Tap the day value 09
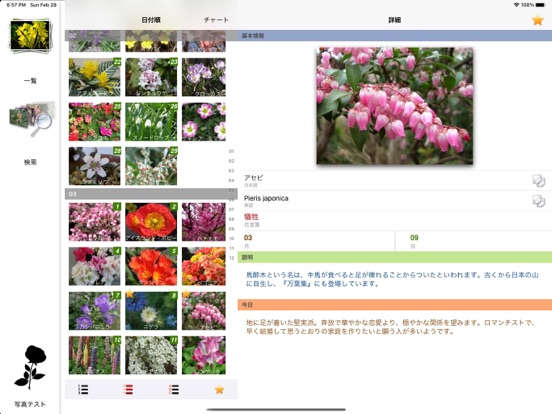The height and width of the screenshot is (414, 552). (x=414, y=238)
